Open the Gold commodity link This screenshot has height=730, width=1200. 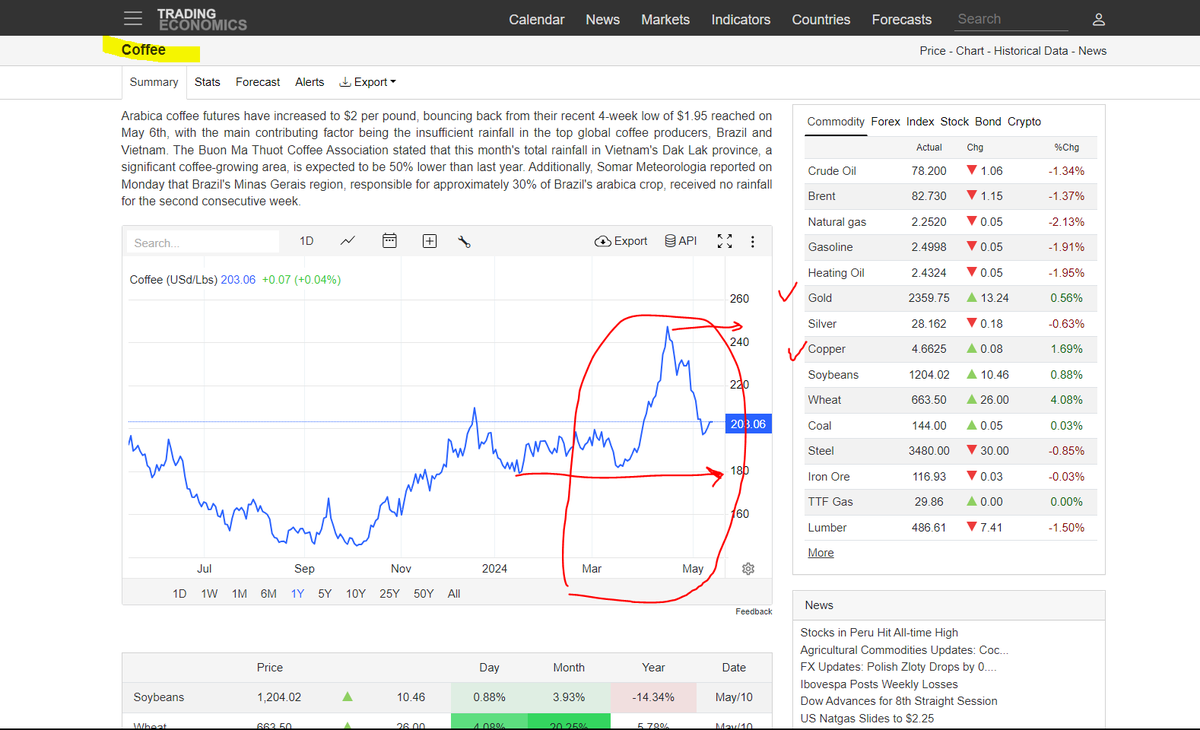click(x=820, y=298)
